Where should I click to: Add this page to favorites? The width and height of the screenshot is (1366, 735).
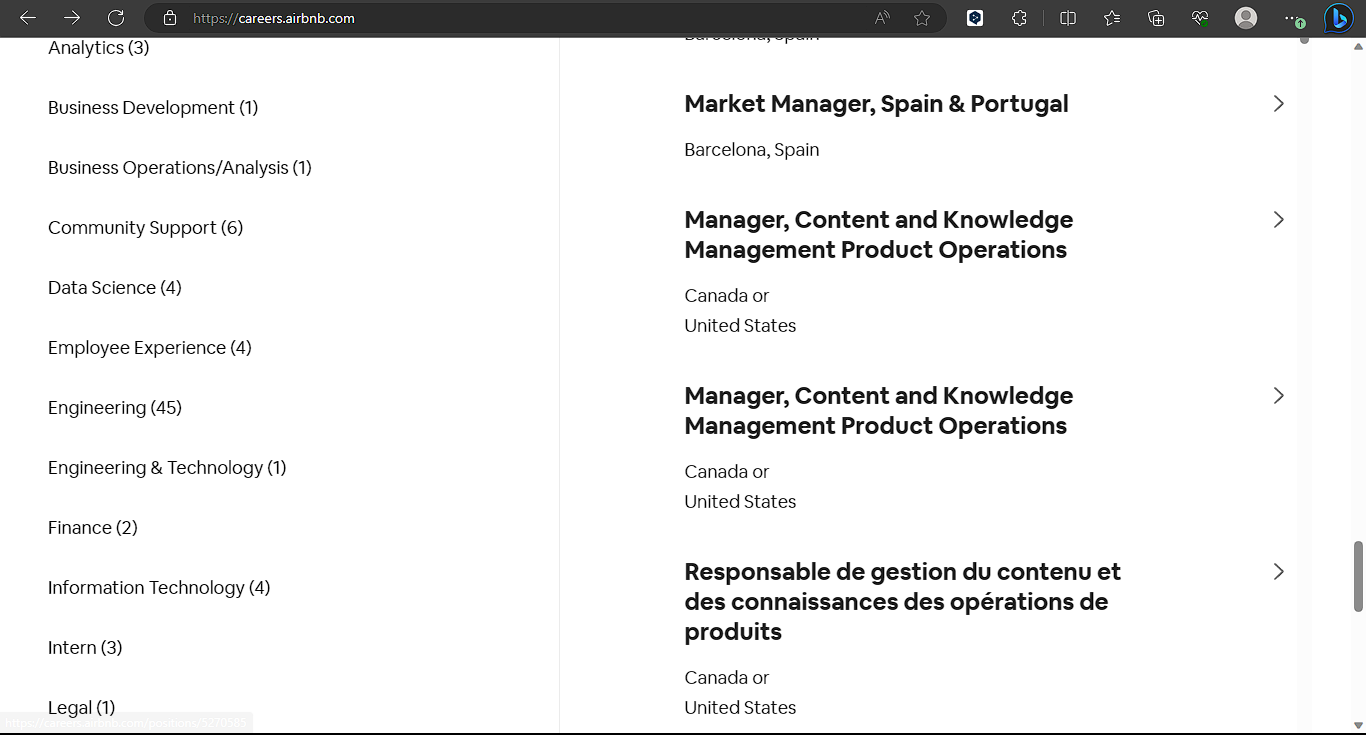(922, 18)
